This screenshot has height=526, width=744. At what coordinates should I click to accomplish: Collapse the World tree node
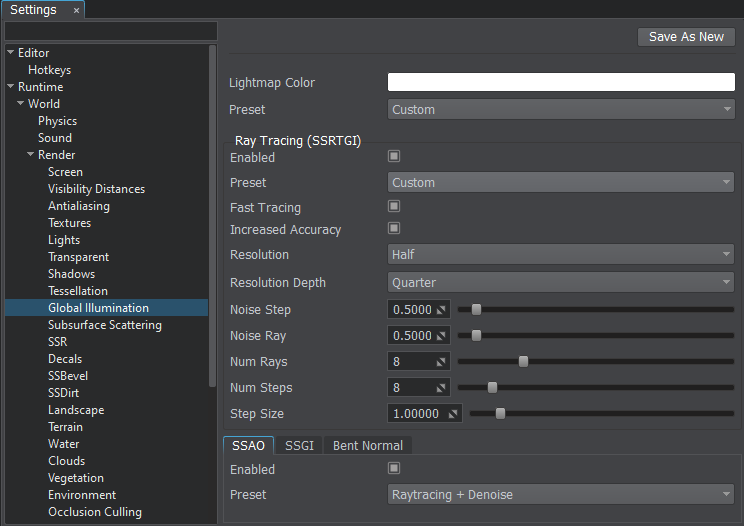tap(20, 103)
